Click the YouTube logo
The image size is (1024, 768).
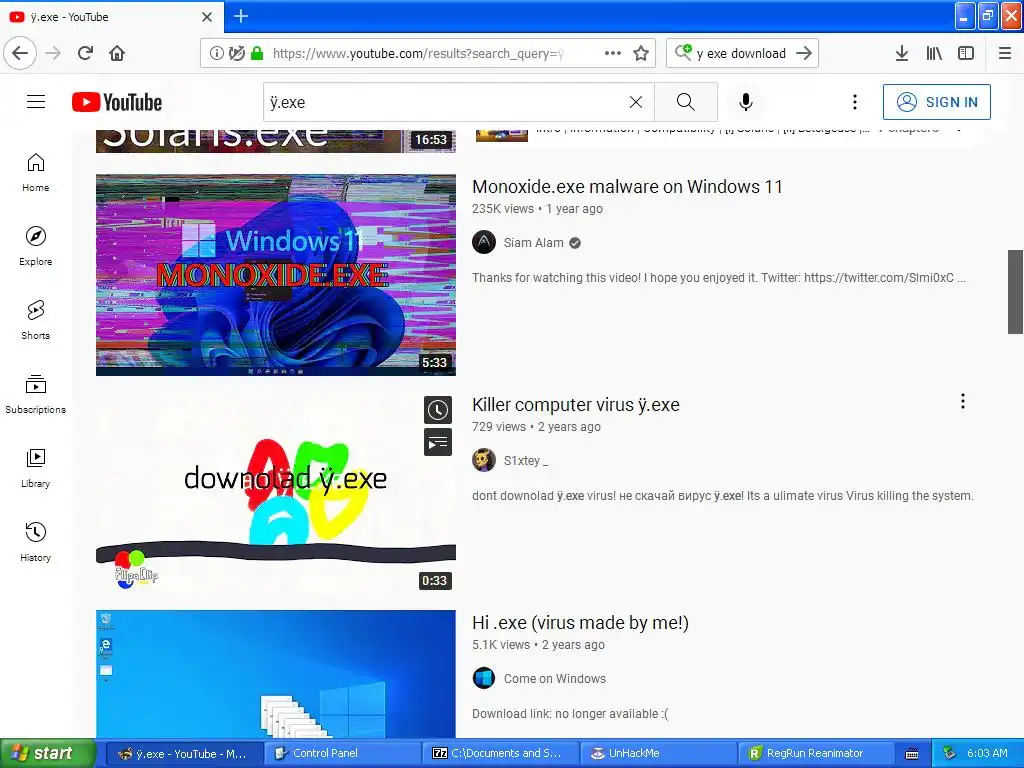pyautogui.click(x=117, y=102)
